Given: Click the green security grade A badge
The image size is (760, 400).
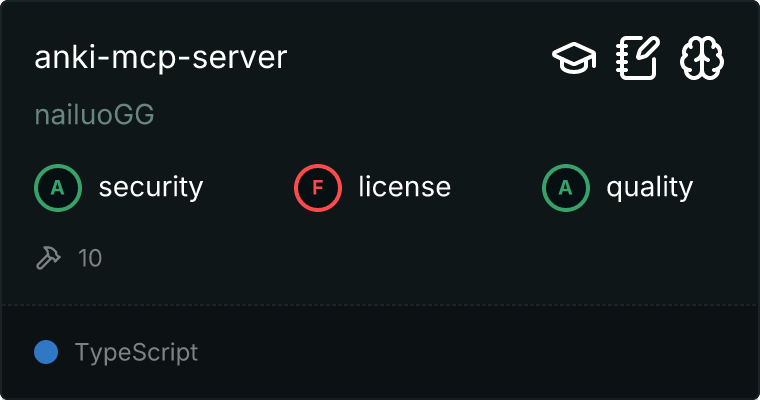Looking at the screenshot, I should tap(58, 187).
